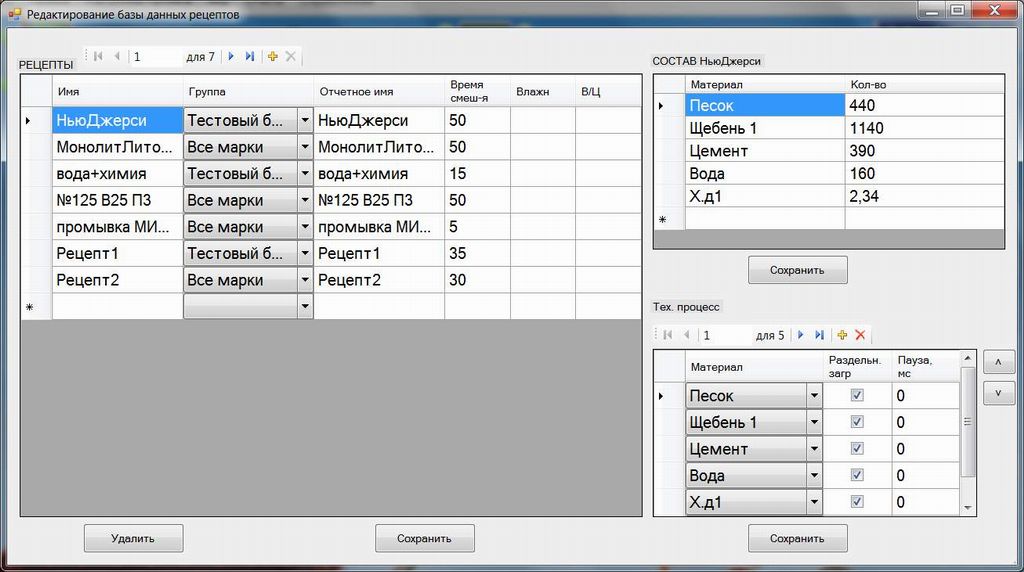Screen dimensions: 1024x572
Task: Move process step up with ^ button
Action: 999,362
